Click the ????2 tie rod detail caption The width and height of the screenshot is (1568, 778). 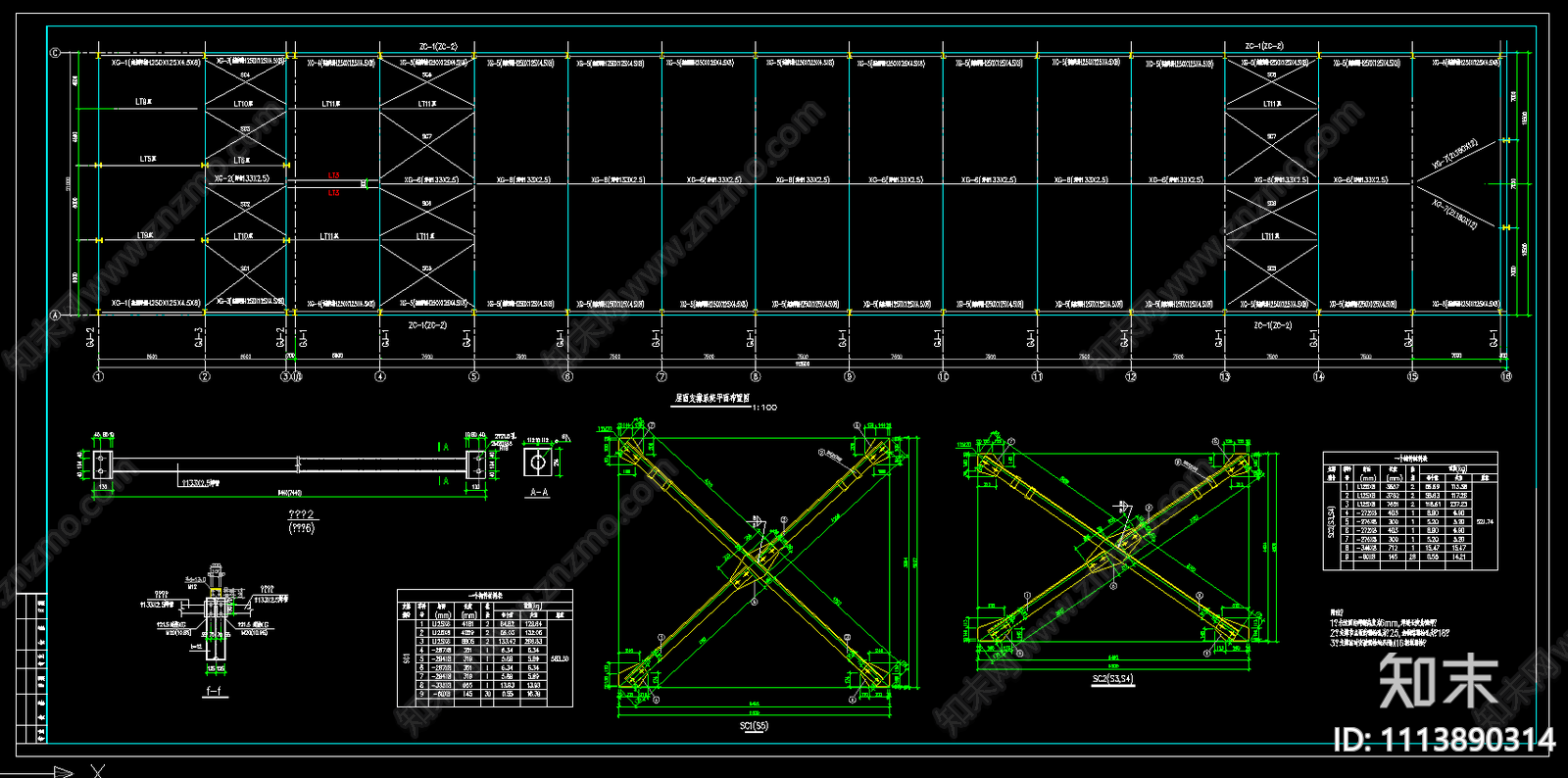pos(301,514)
